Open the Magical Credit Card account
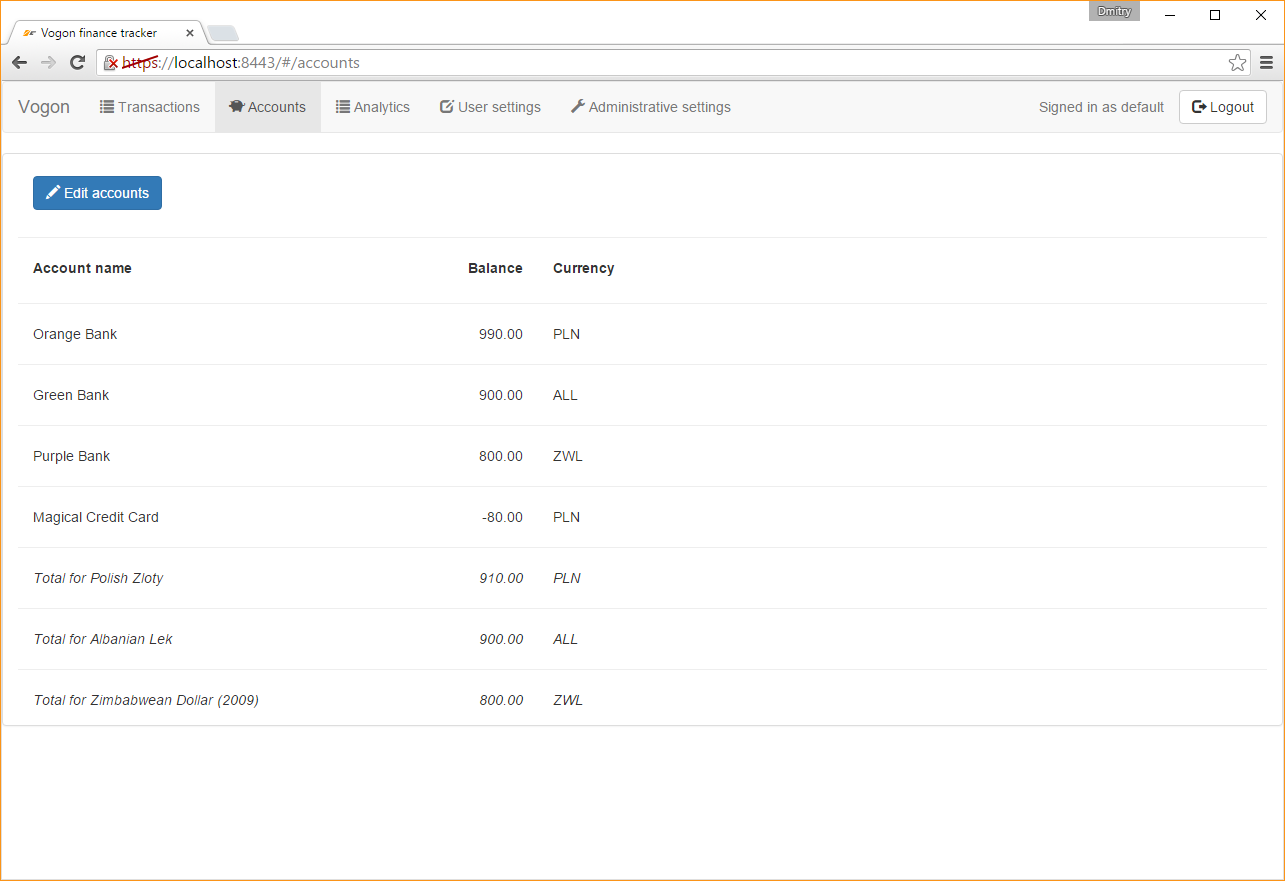 [x=96, y=517]
